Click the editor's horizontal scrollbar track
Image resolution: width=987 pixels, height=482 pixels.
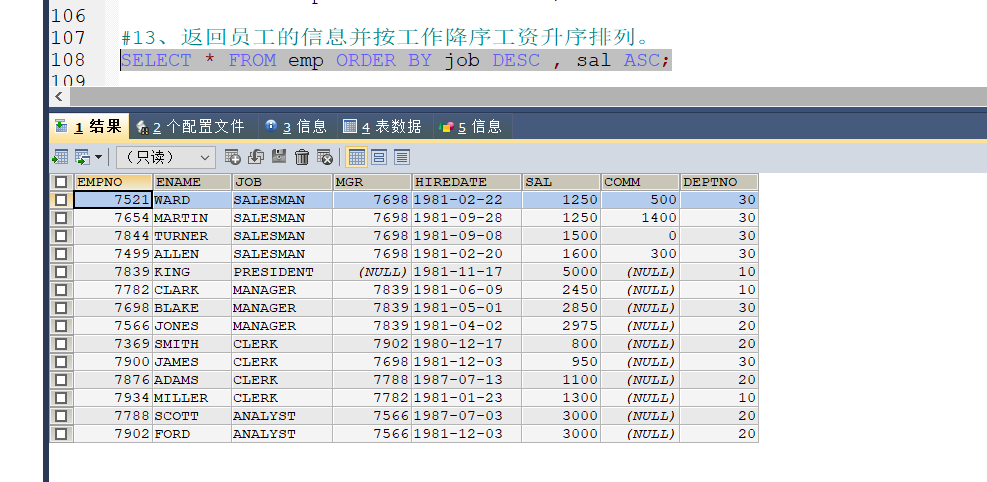[528, 96]
